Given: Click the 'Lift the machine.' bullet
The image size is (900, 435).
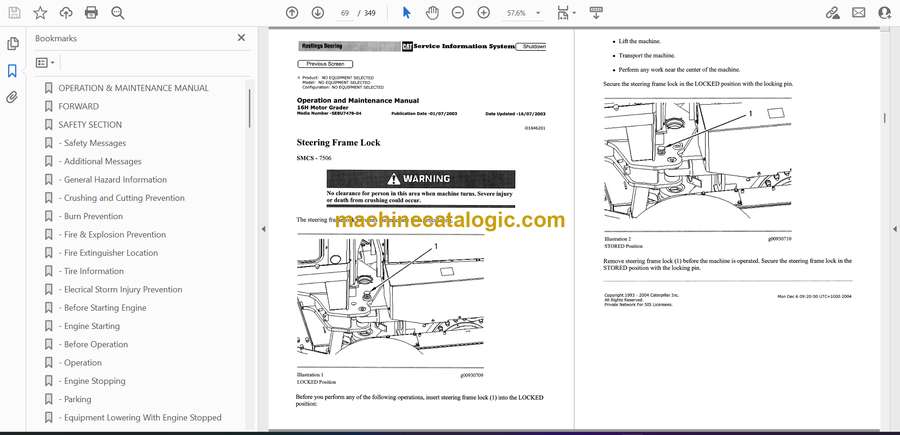Looking at the screenshot, I should [639, 41].
